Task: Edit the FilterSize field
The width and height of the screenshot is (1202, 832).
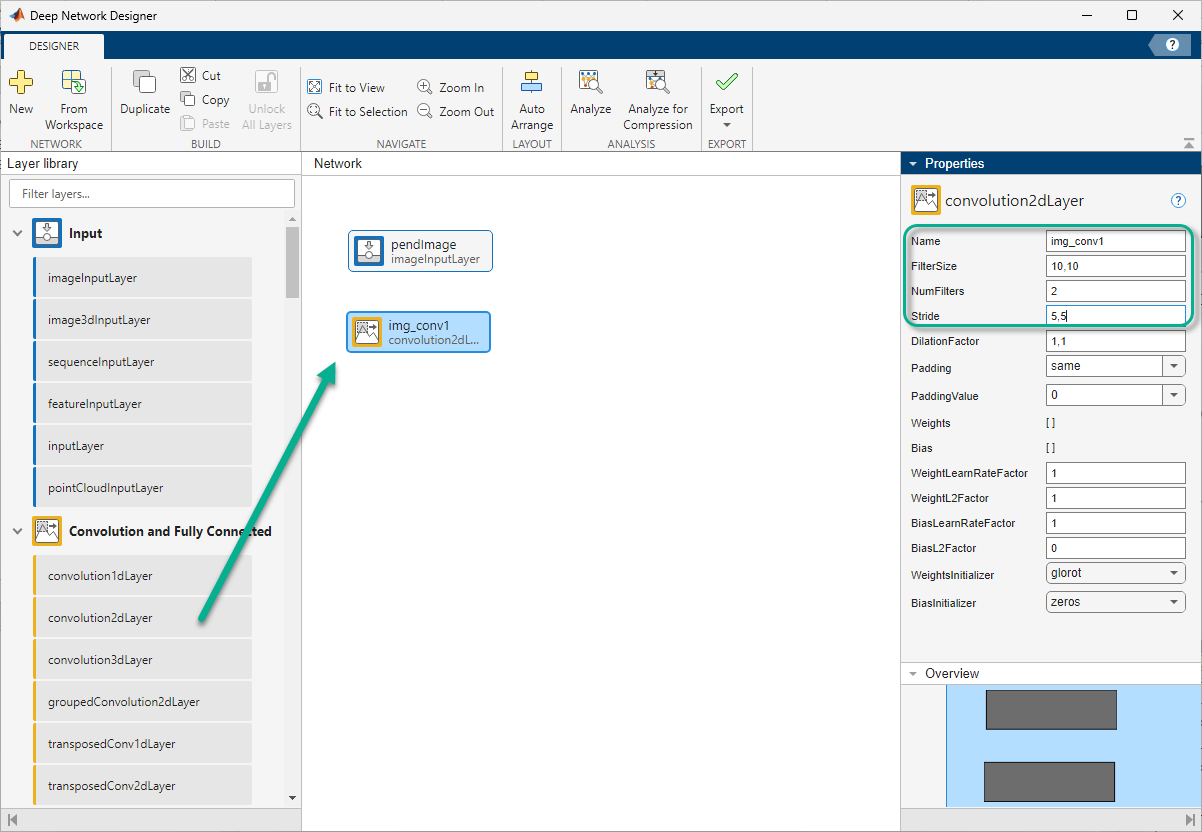Action: click(x=1115, y=266)
